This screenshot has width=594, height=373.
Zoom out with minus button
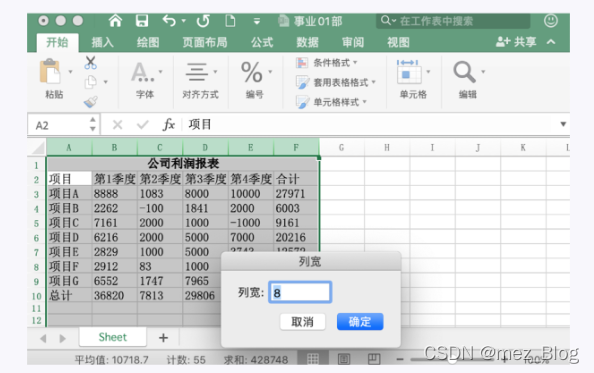(400, 359)
